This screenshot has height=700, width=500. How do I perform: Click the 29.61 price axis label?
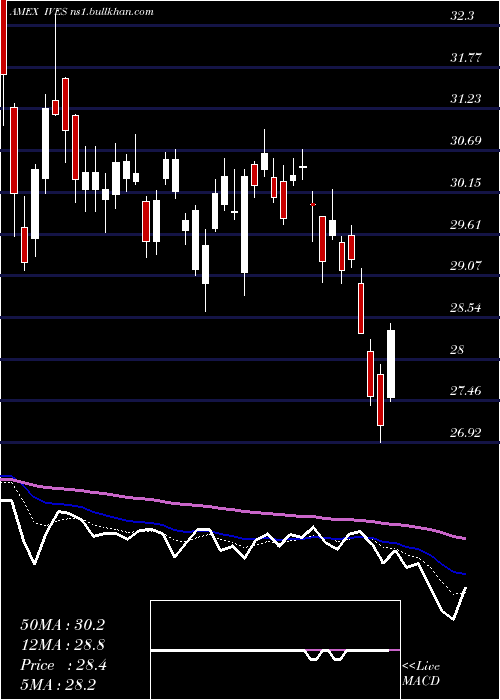pos(466,224)
